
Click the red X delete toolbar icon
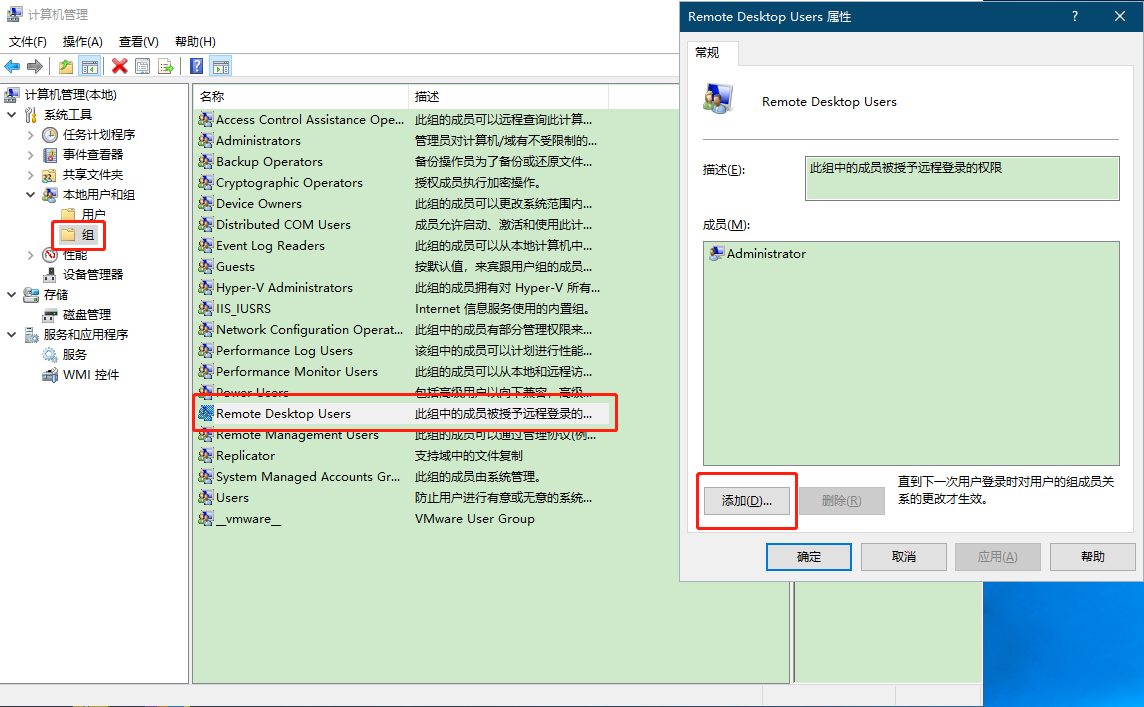click(x=119, y=66)
